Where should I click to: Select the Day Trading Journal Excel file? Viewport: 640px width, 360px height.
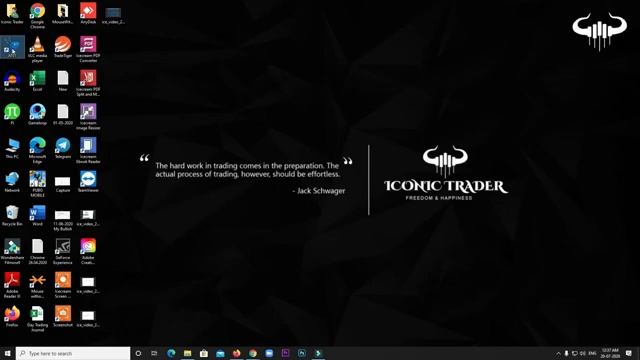(x=38, y=319)
